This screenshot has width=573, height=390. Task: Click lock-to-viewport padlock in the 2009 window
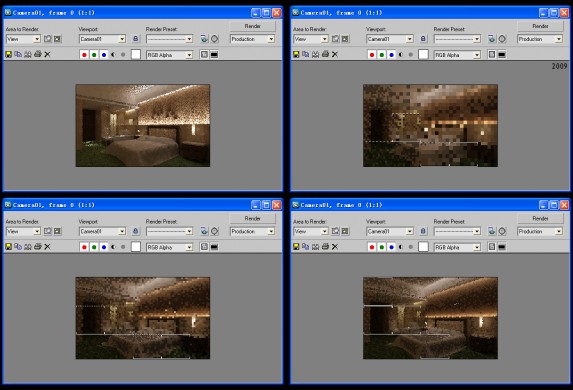coord(423,39)
